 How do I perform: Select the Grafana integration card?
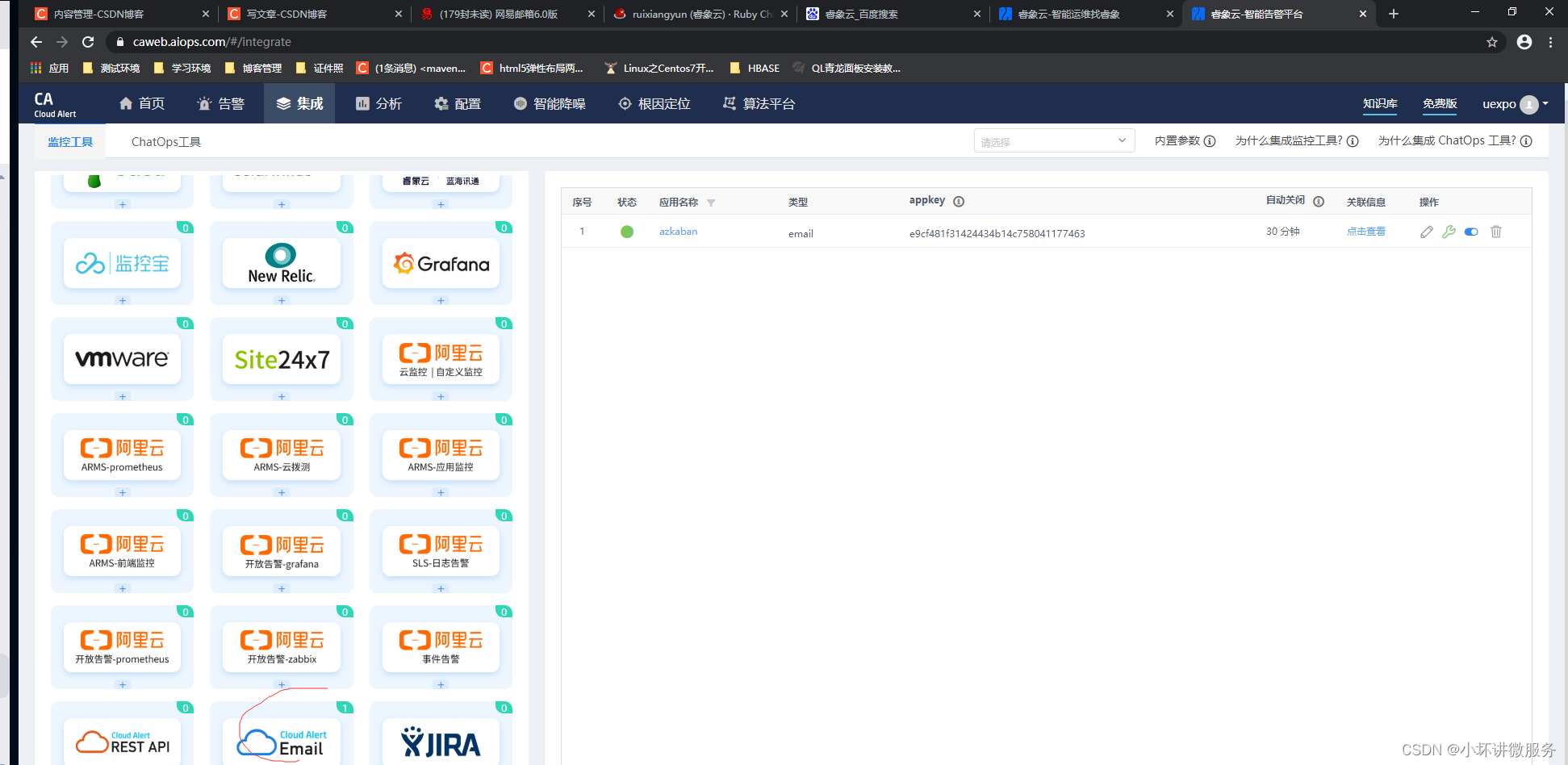(x=441, y=263)
